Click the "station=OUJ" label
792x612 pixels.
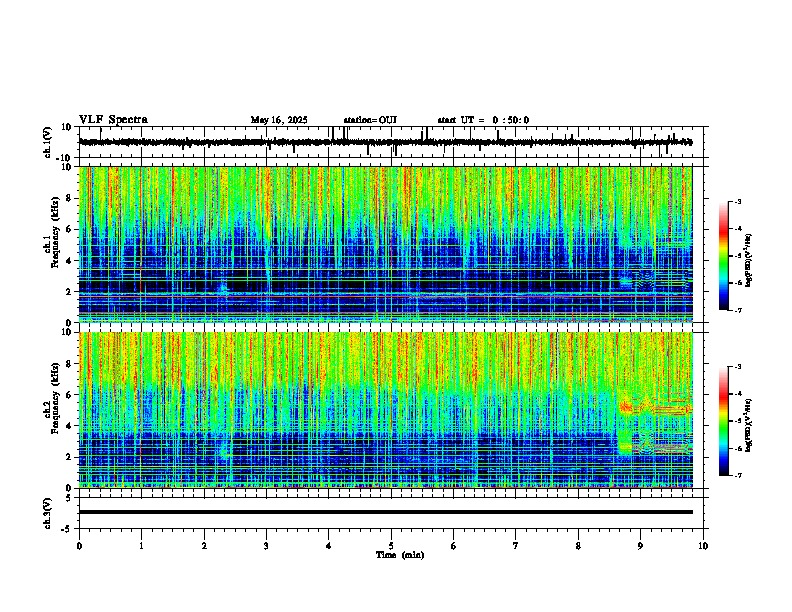370,120
